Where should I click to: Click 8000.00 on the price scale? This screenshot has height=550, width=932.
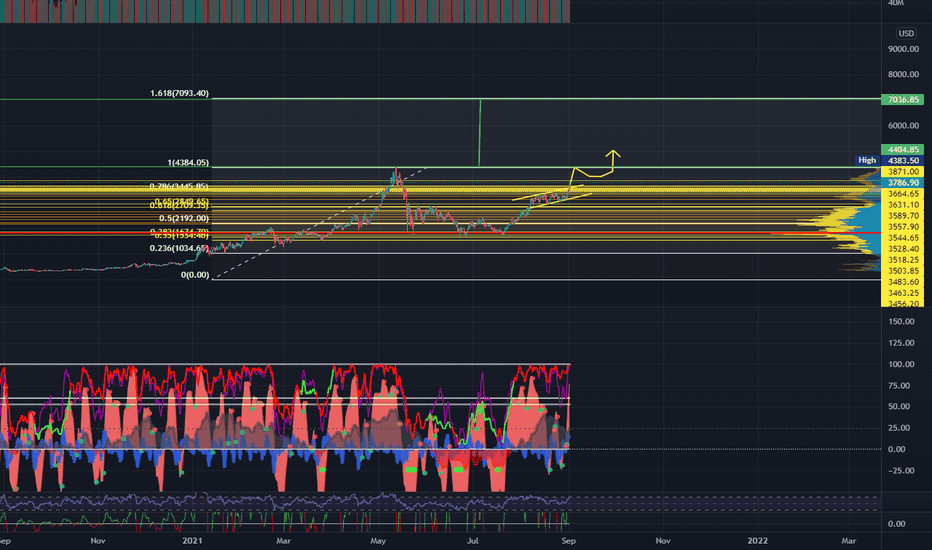tap(903, 74)
